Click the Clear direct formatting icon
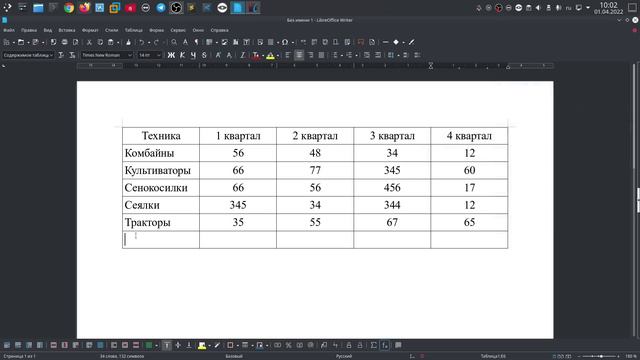 coord(242,55)
